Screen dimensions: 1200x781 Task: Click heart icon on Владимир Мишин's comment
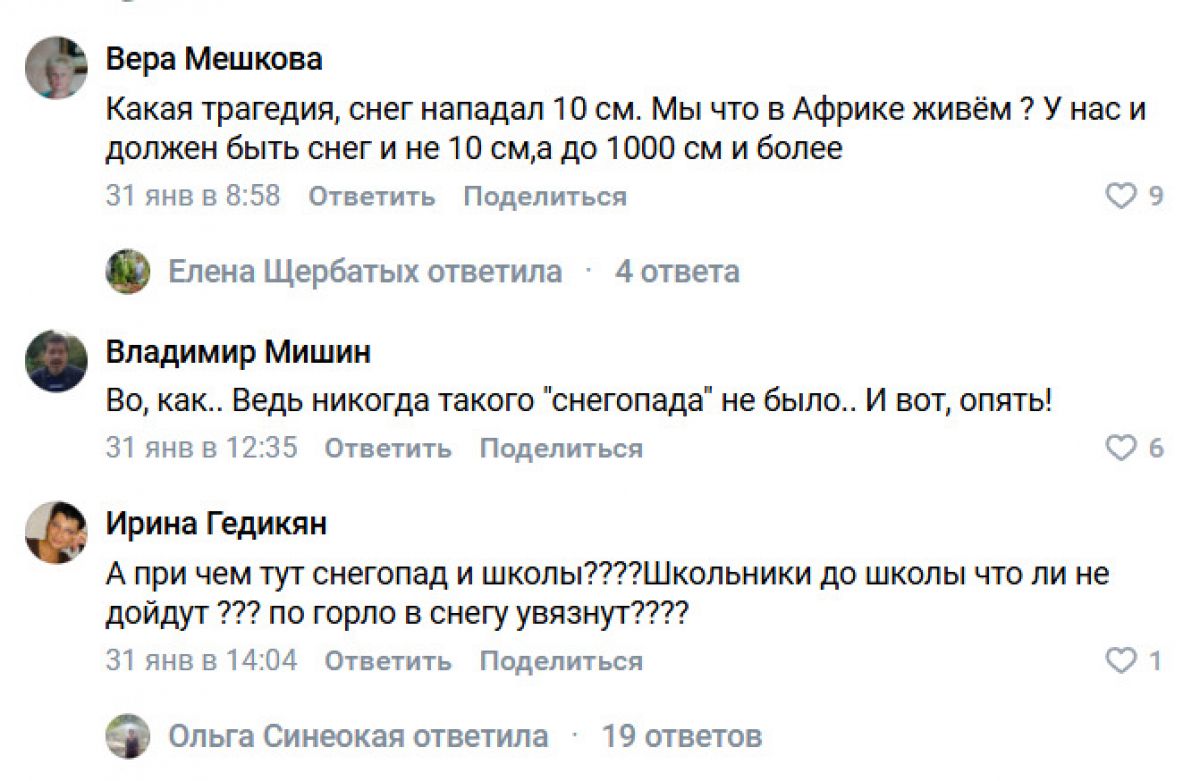(x=1121, y=448)
